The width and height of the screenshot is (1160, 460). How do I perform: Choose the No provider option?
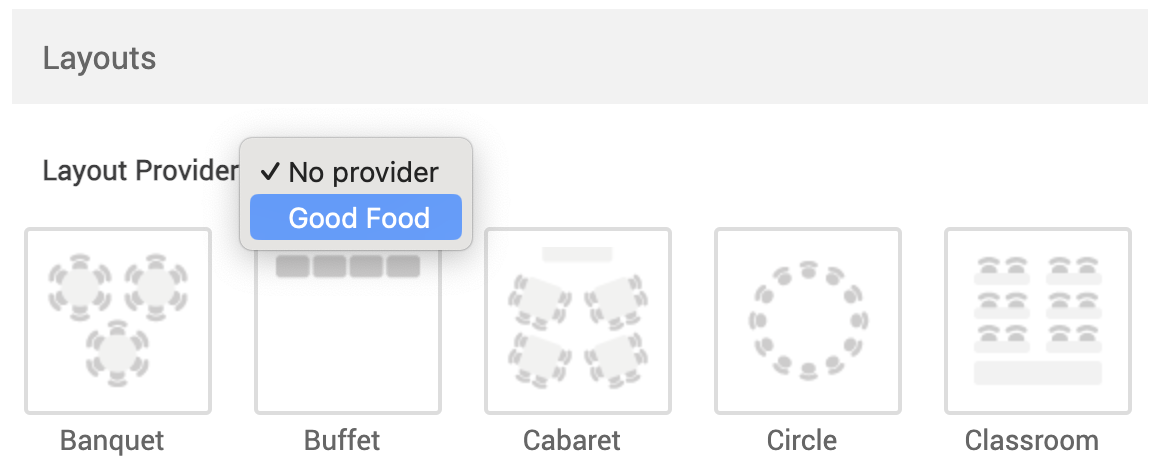tap(363, 172)
